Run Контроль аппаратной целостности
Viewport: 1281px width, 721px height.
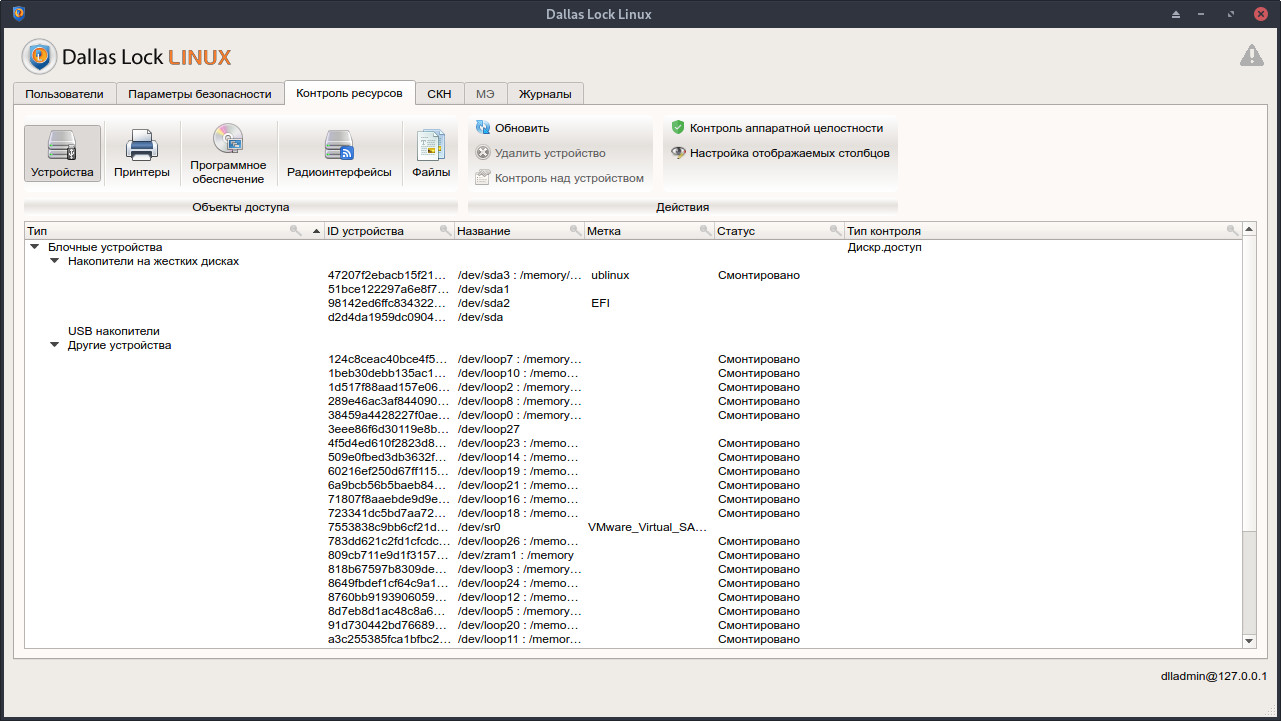pos(783,127)
